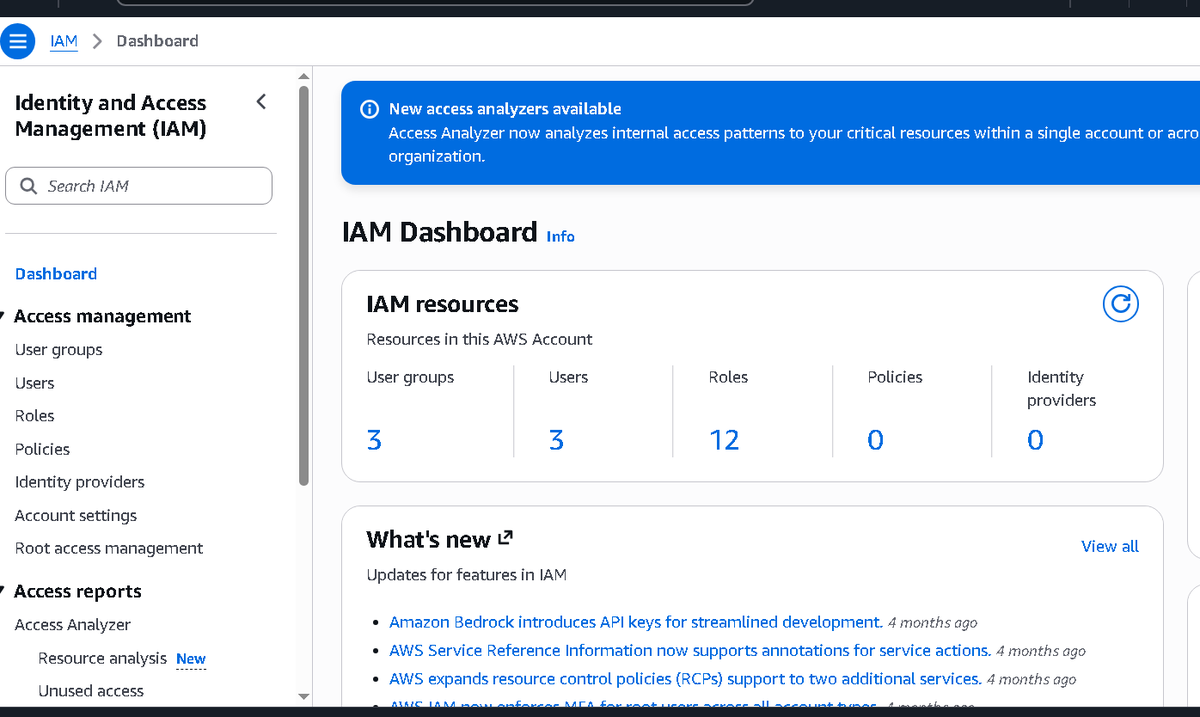Screen dimensions: 1200x717
Task: Collapse the Access reports section triangle
Action: pos(3,591)
